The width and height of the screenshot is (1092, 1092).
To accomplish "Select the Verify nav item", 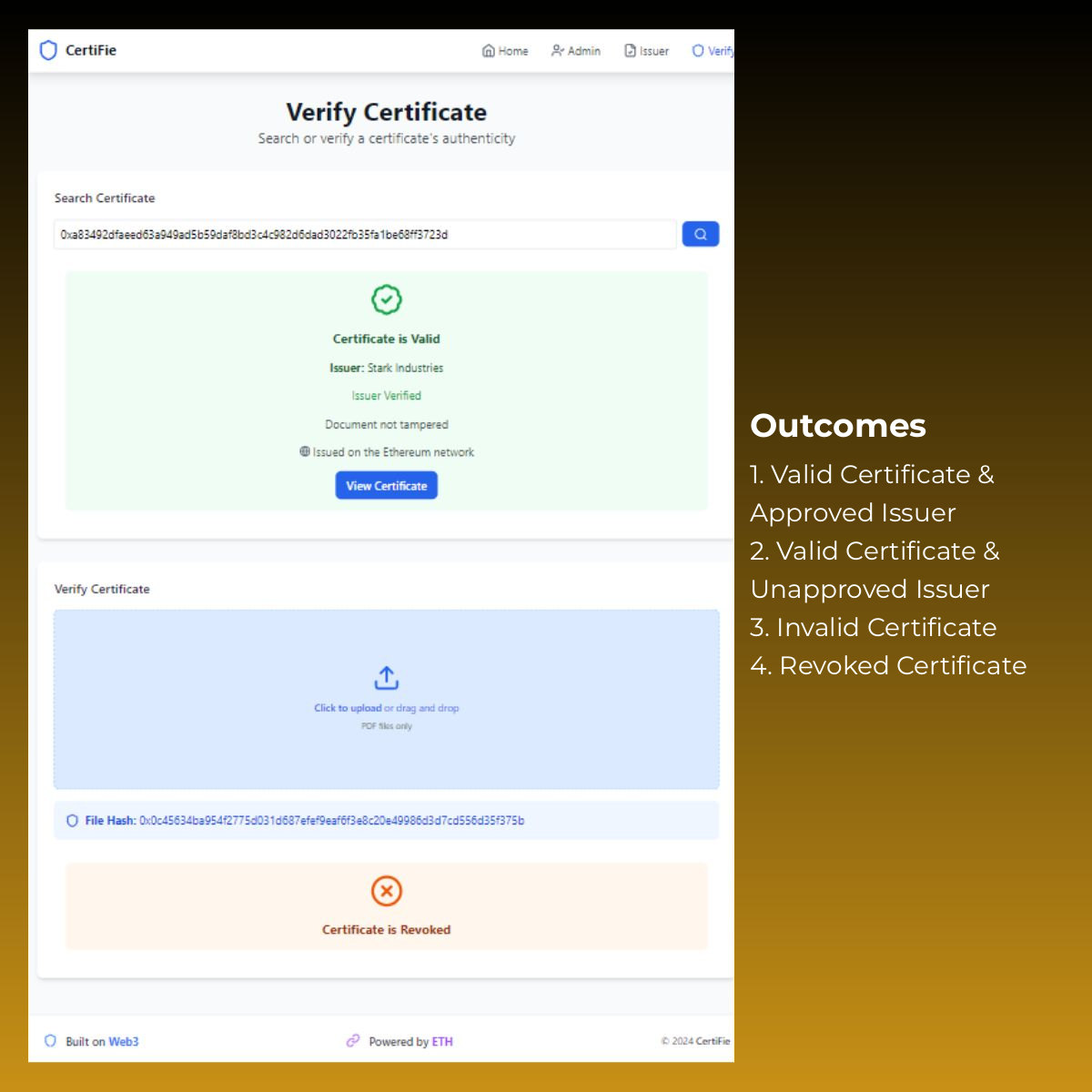I will tap(713, 51).
